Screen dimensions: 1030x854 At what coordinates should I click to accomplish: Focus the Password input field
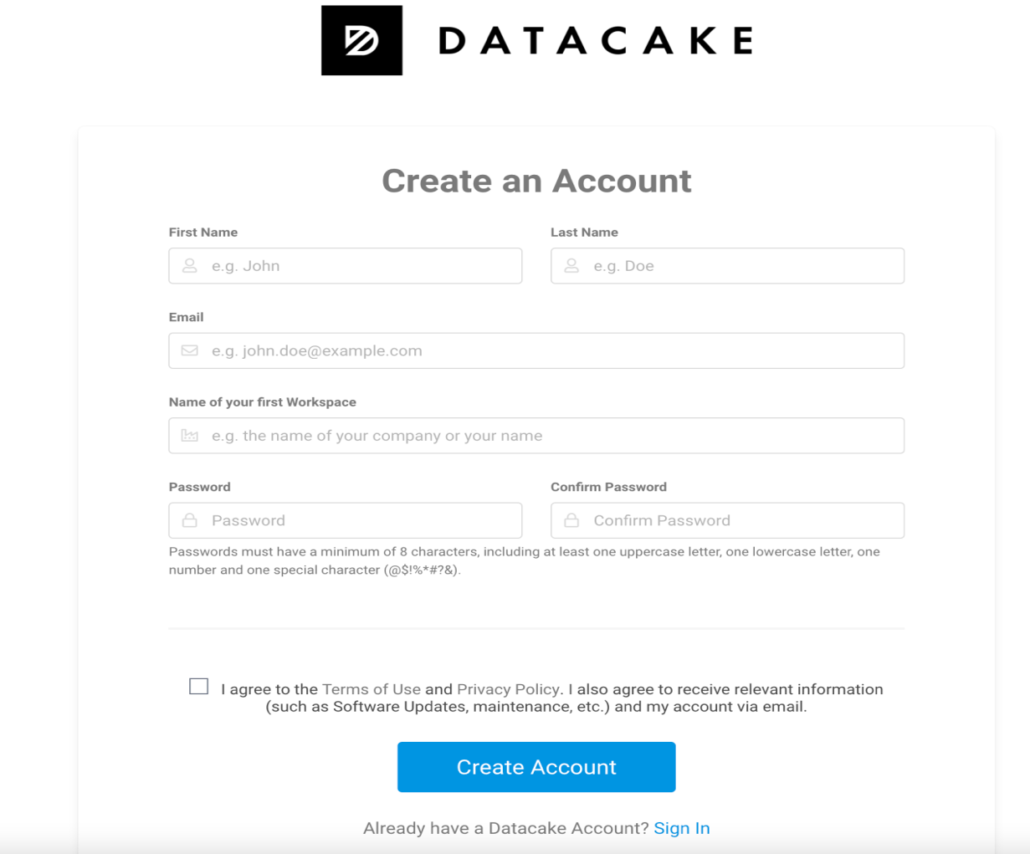[x=360, y=521]
